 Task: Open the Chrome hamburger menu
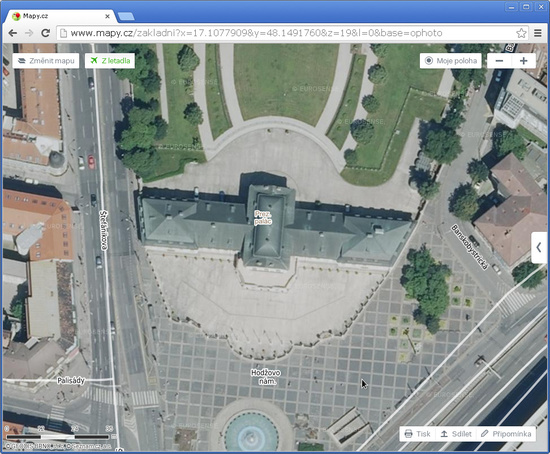(538, 33)
